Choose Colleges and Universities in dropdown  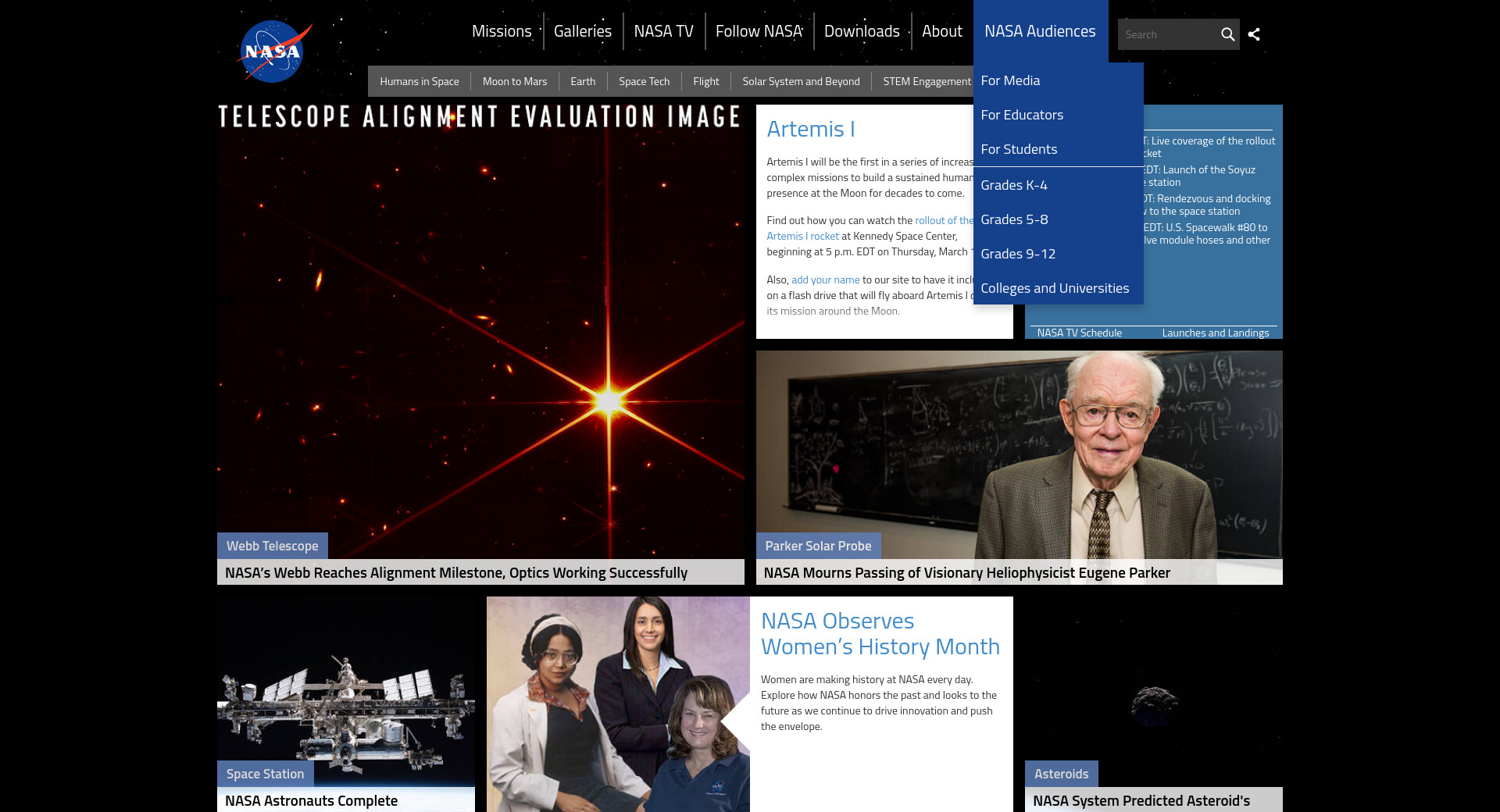coord(1059,288)
